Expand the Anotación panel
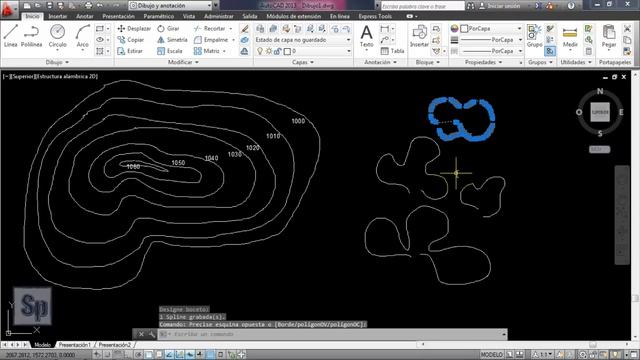The image size is (640, 360). 380,62
